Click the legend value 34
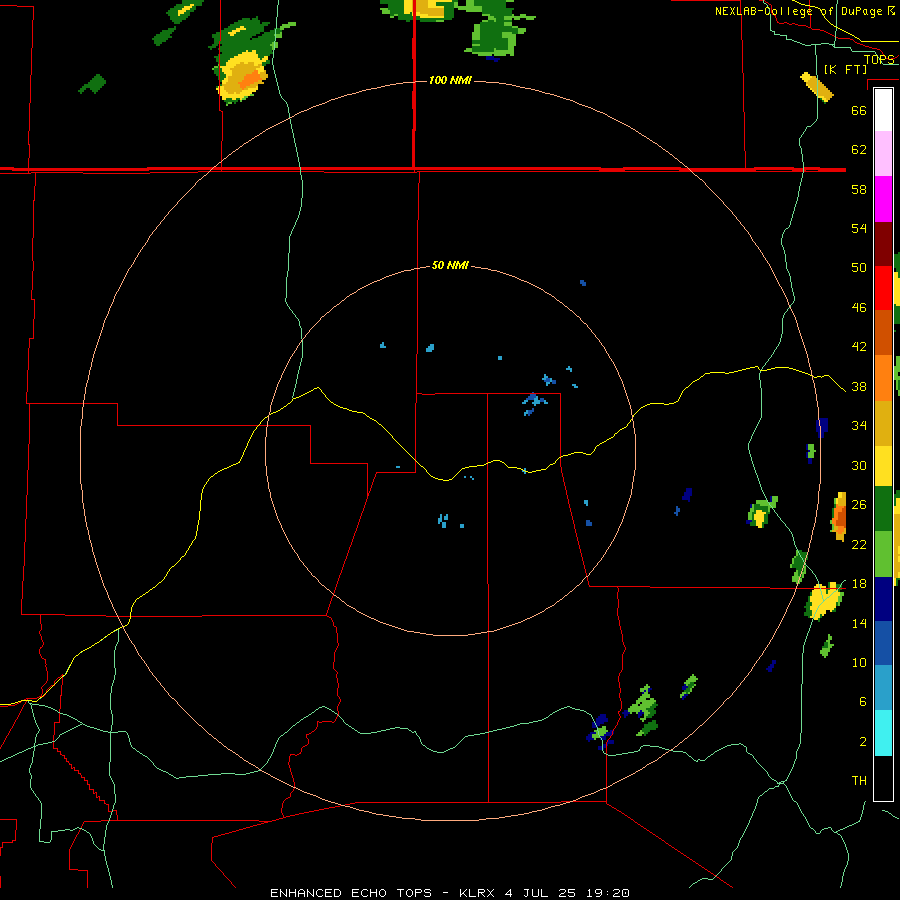Image resolution: width=900 pixels, height=900 pixels. pos(859,426)
